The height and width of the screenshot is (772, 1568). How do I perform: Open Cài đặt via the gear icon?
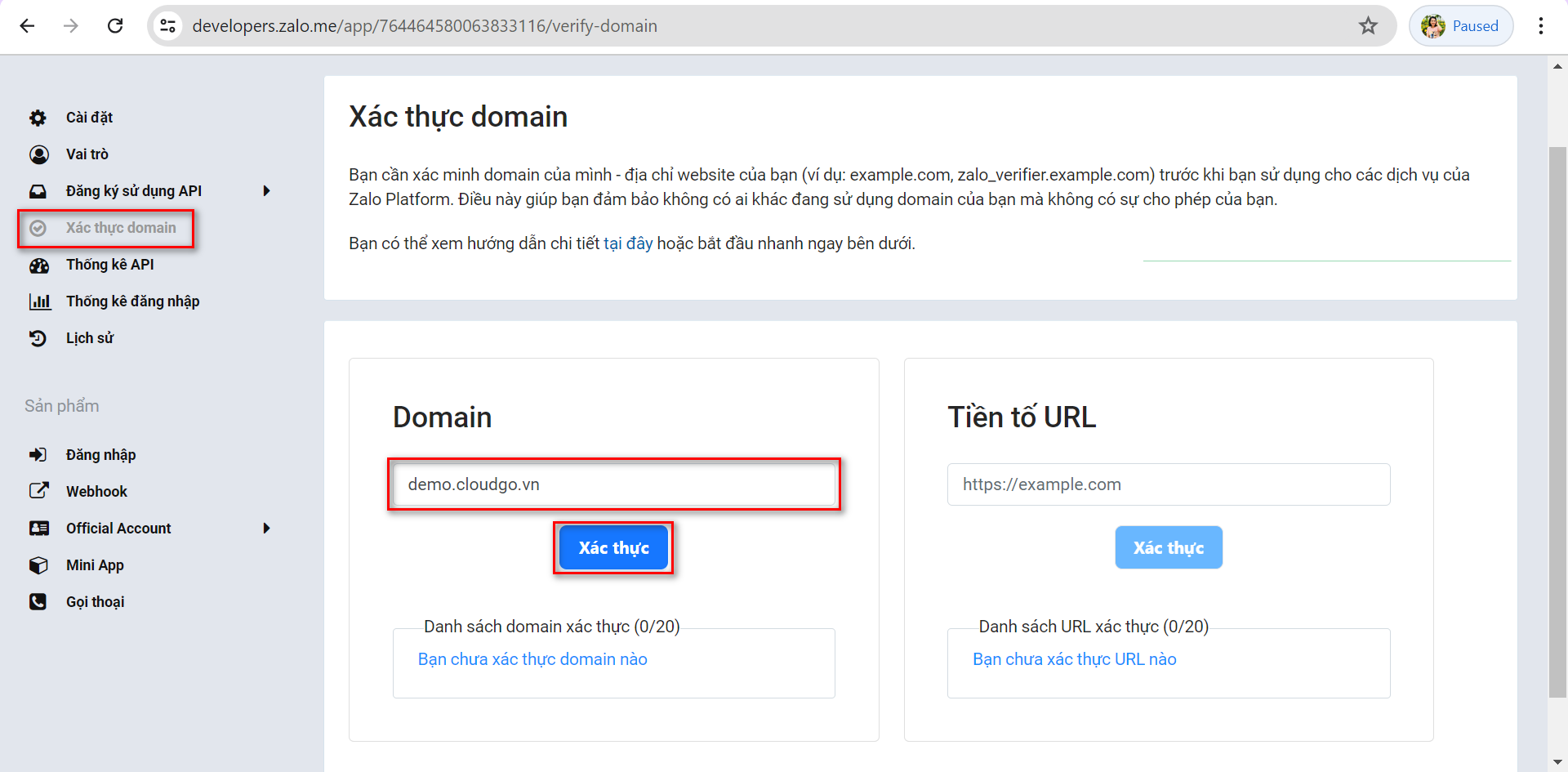coord(38,117)
